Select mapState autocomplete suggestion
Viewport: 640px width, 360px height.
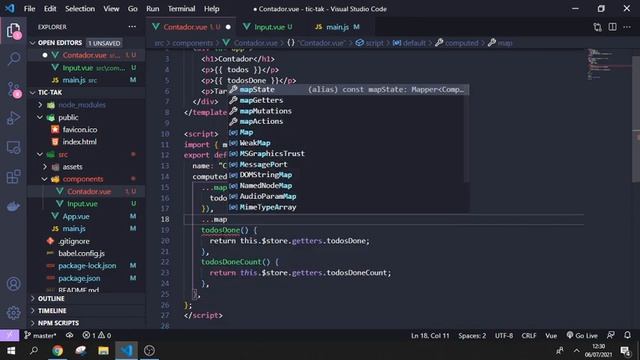pos(348,89)
